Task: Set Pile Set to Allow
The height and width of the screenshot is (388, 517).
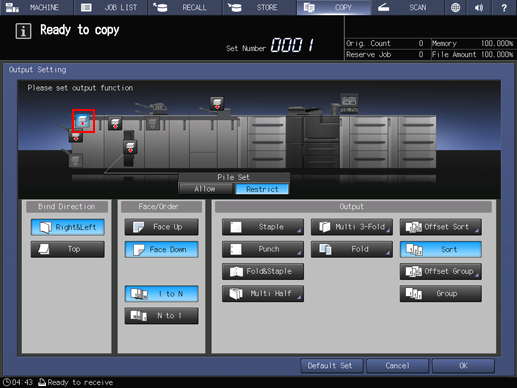Action: (205, 189)
